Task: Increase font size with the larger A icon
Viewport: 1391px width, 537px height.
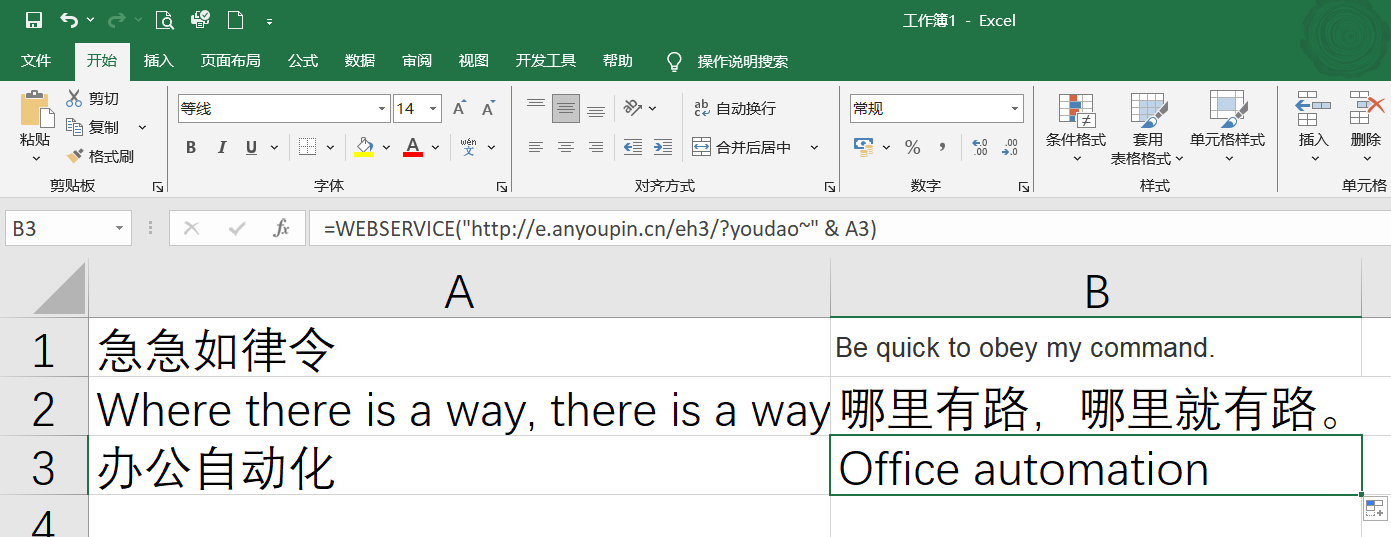Action: point(459,108)
